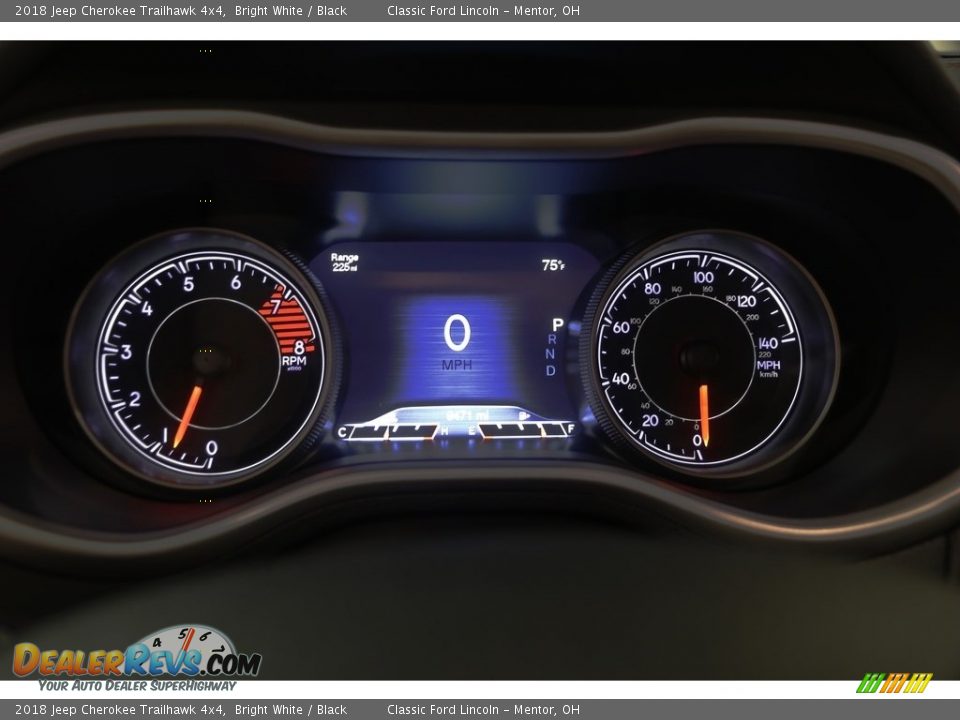The height and width of the screenshot is (720, 960).
Task: Click the top title '2018 Jeep Cherokee Trailhawk 4x4'
Action: pos(119,11)
